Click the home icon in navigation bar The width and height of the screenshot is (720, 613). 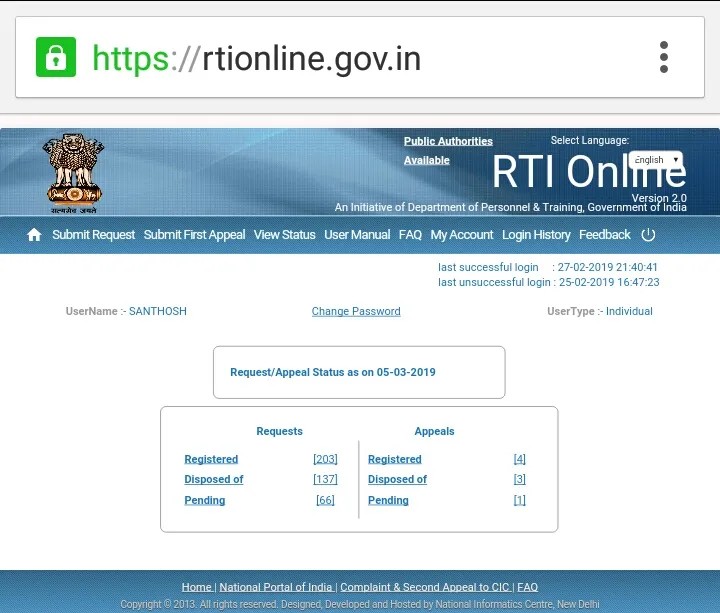(x=34, y=235)
